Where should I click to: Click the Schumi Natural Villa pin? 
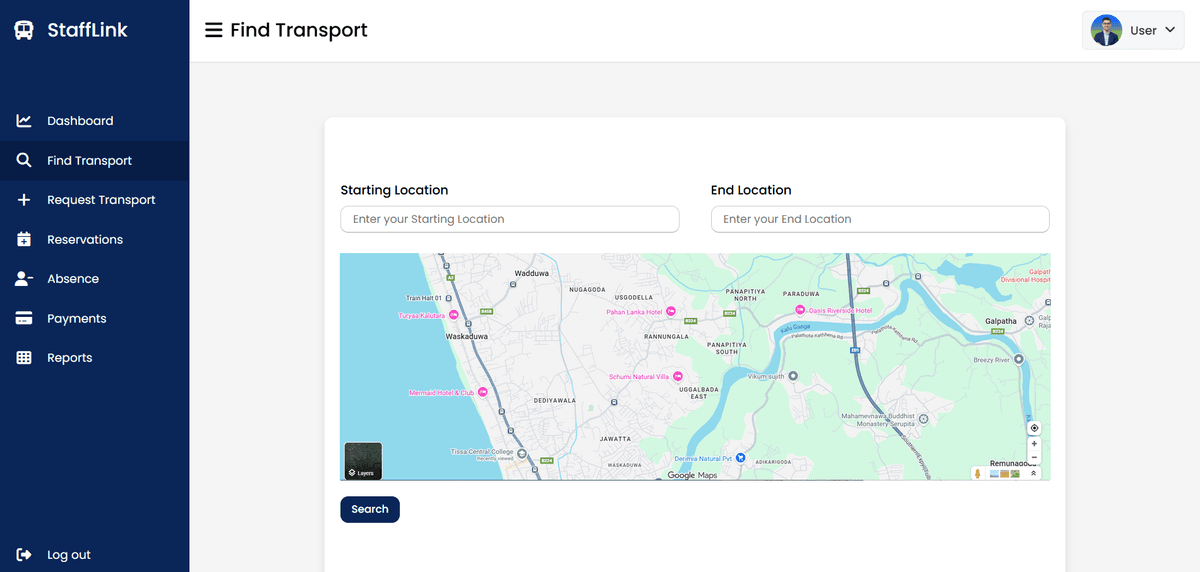tap(677, 377)
